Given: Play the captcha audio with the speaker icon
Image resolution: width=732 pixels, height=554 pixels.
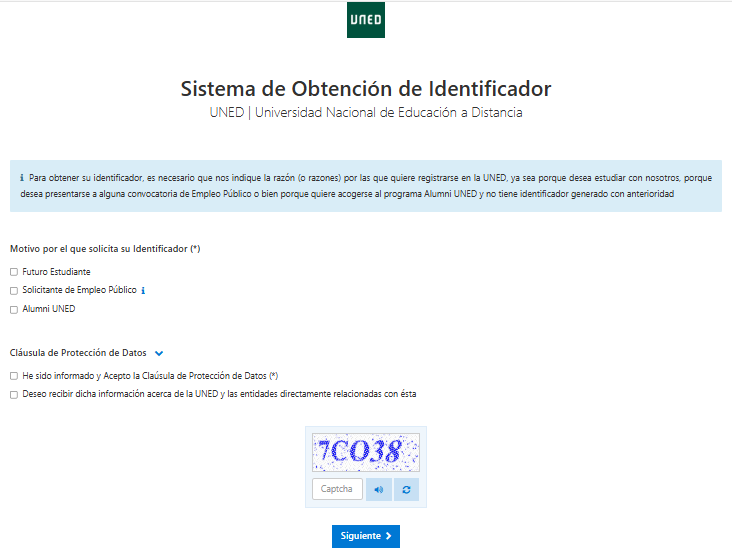Looking at the screenshot, I should (x=379, y=490).
